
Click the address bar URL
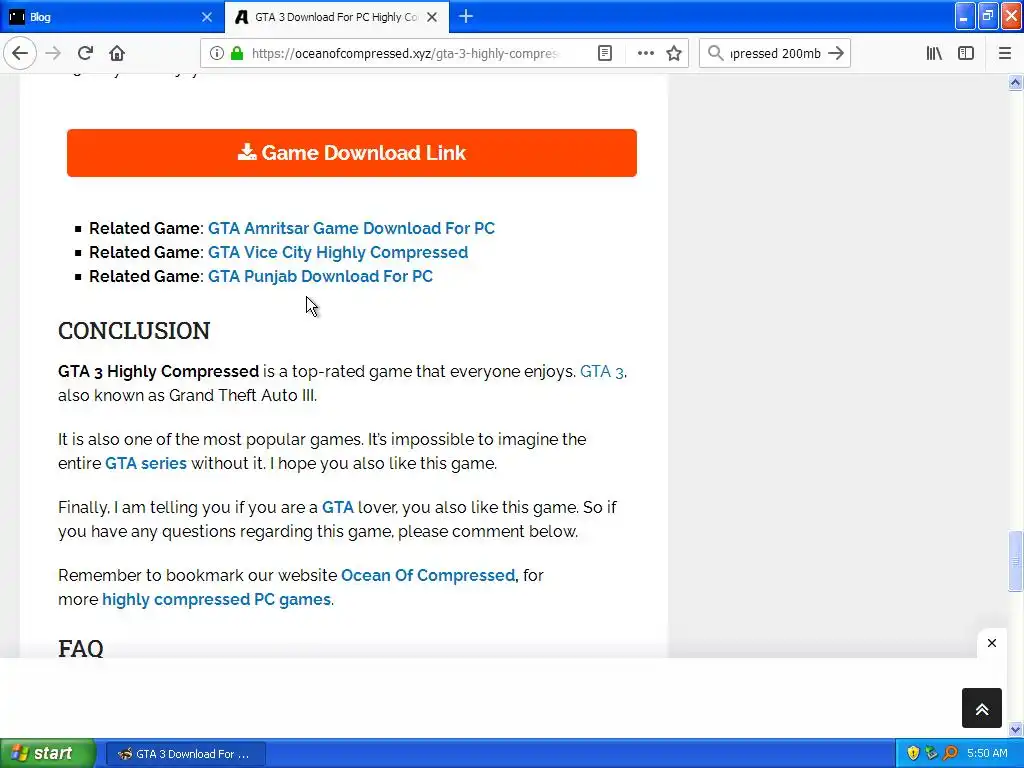tap(405, 54)
